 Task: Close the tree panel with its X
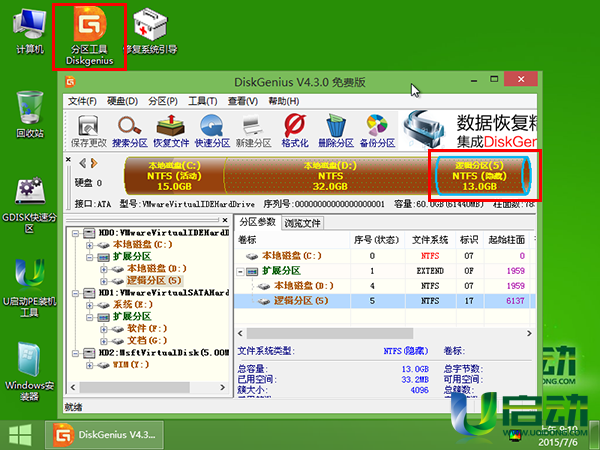pos(225,220)
